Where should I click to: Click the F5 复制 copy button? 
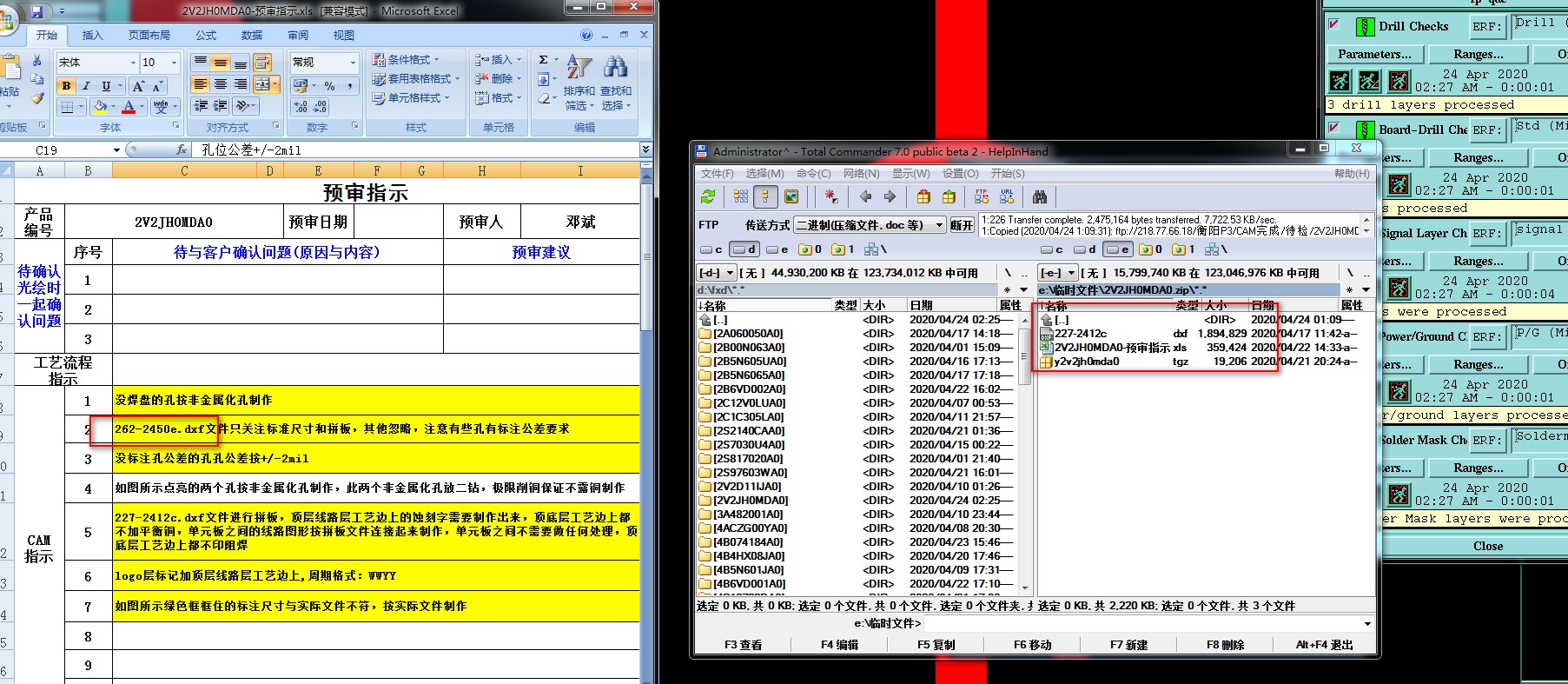[936, 645]
